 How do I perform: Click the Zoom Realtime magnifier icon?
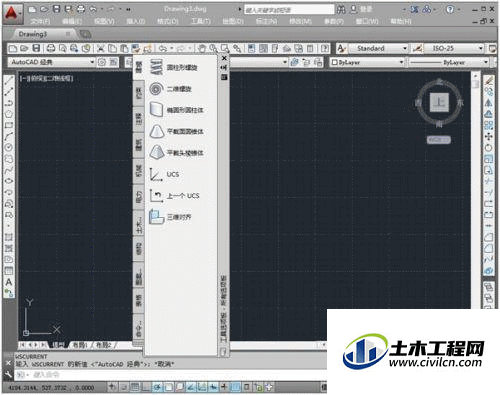(x=213, y=49)
